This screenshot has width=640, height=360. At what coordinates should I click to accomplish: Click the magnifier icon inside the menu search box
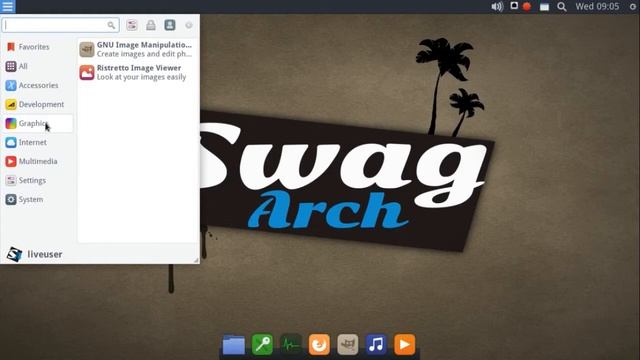click(x=111, y=25)
